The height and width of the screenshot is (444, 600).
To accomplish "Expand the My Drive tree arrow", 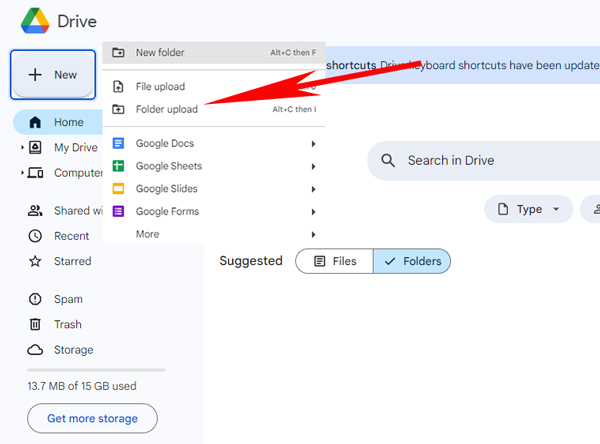I will (x=22, y=147).
